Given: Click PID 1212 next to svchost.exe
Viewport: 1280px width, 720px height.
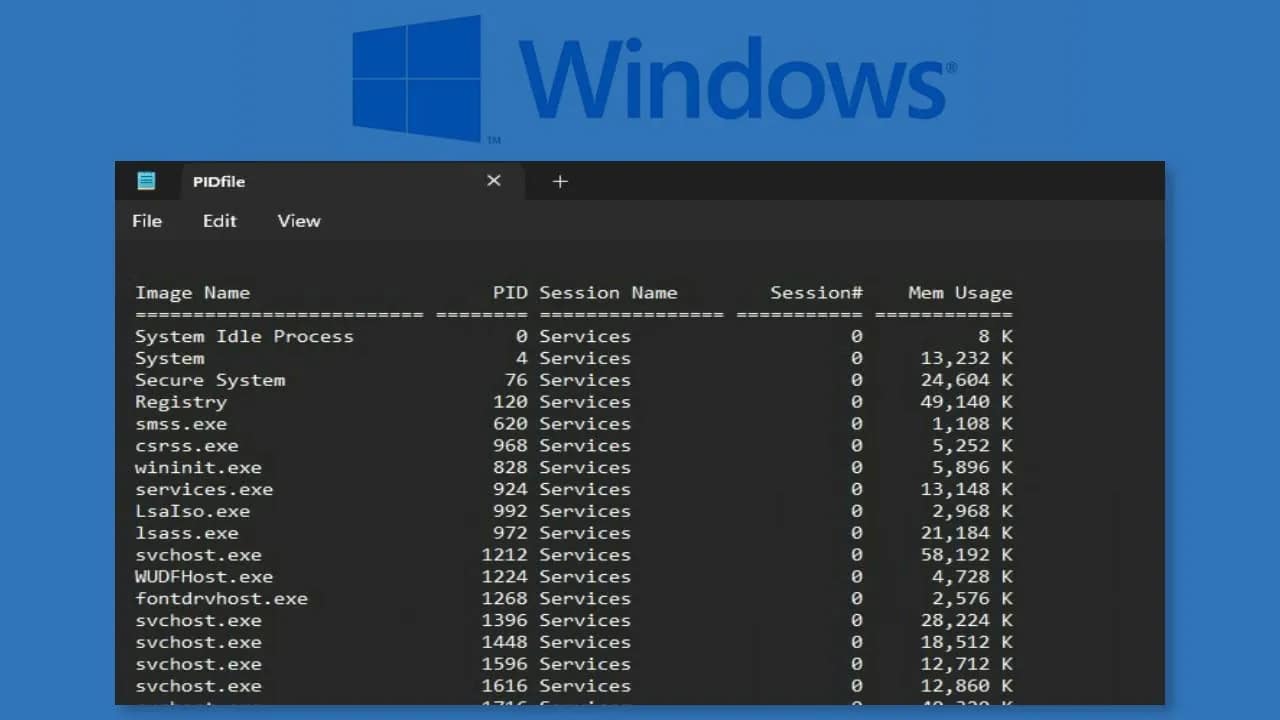Looking at the screenshot, I should pos(511,555).
